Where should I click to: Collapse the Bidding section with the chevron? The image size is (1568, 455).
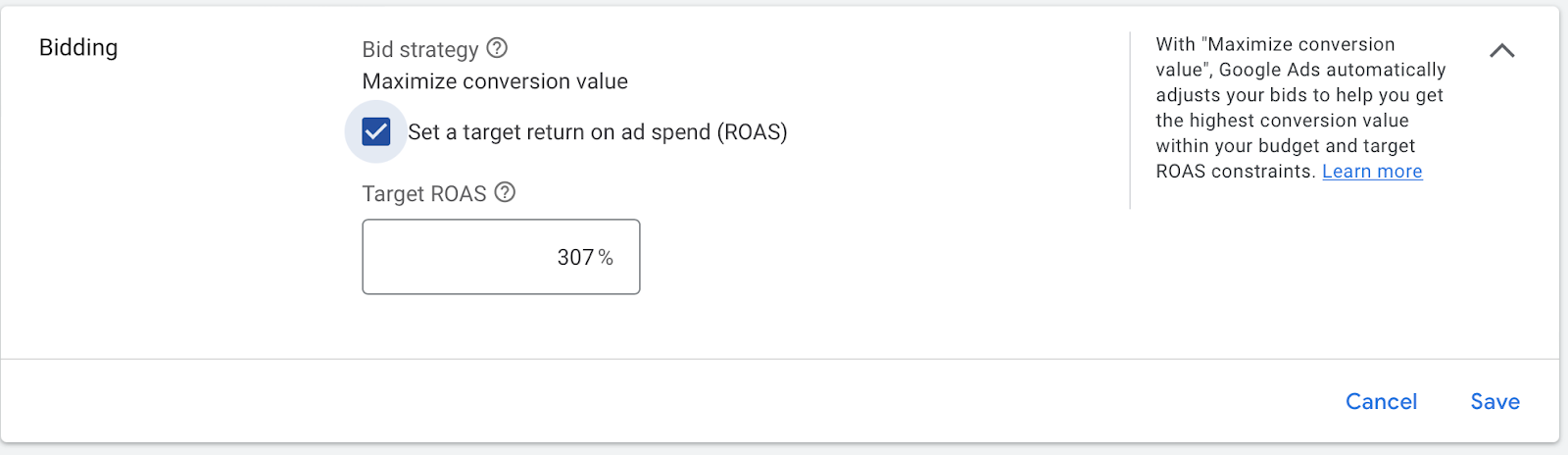[x=1501, y=51]
